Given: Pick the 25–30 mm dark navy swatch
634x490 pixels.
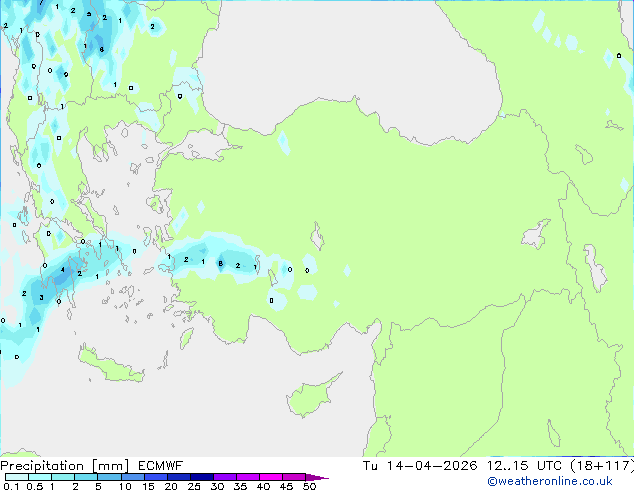Looking at the screenshot, I should 201,477.
